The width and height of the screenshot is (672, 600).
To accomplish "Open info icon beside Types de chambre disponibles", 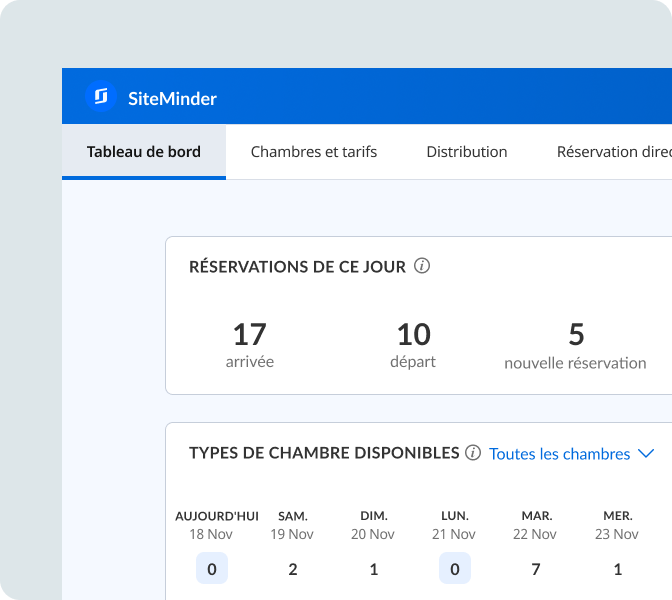I will 473,453.
